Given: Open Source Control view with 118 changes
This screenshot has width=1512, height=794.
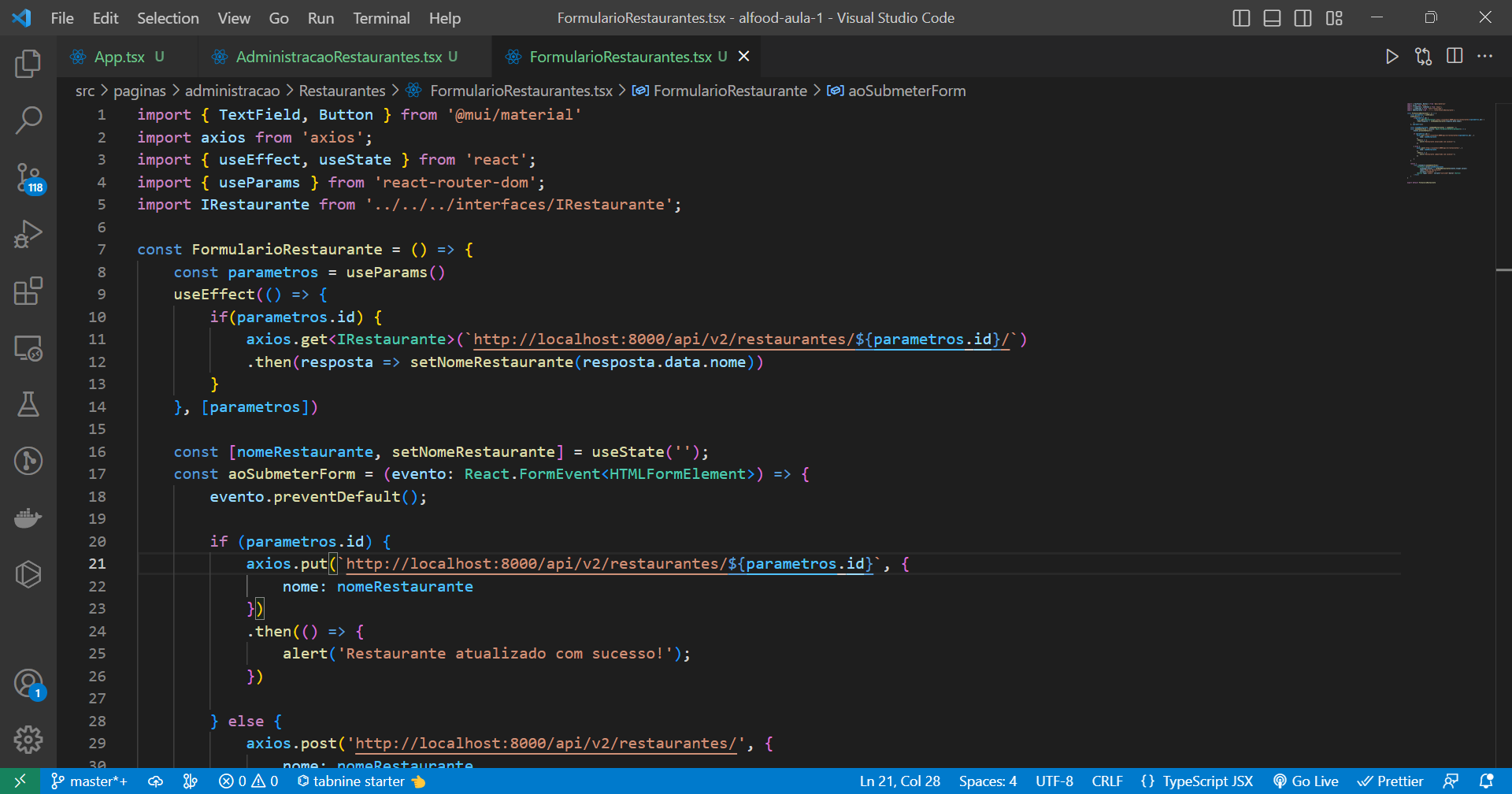Looking at the screenshot, I should pyautogui.click(x=28, y=177).
